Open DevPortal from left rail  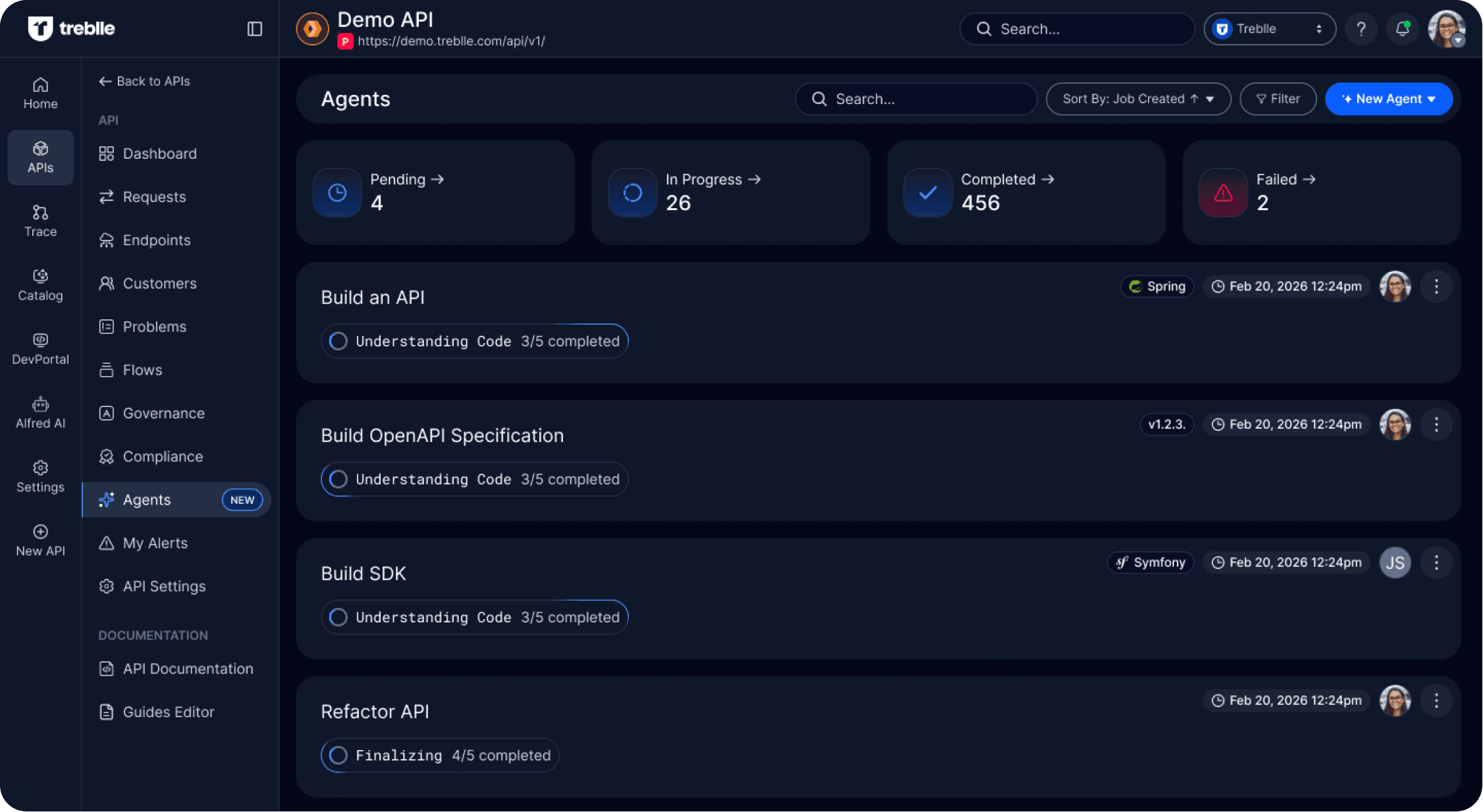[40, 349]
